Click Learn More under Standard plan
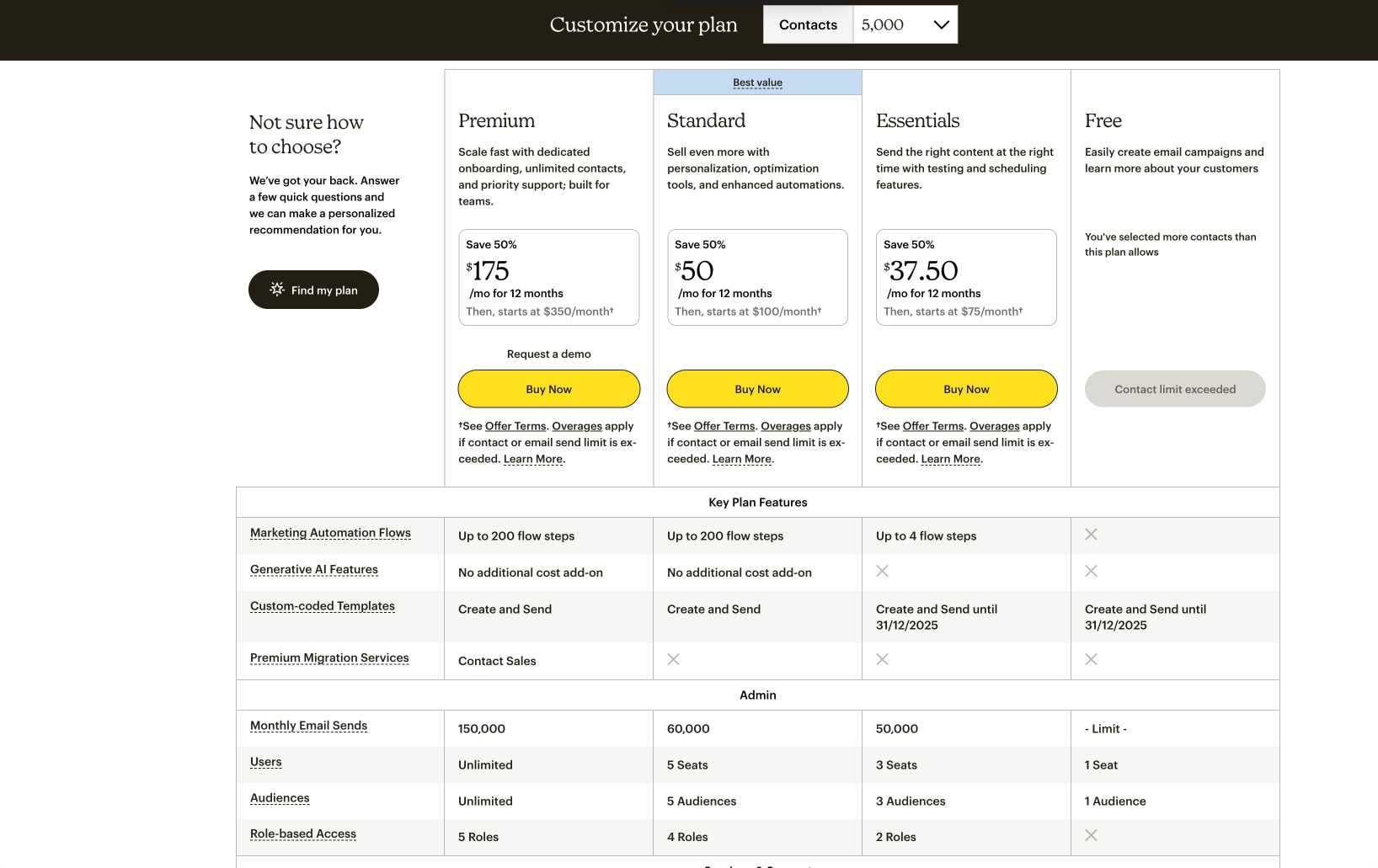Viewport: 1378px width, 868px height. point(742,459)
